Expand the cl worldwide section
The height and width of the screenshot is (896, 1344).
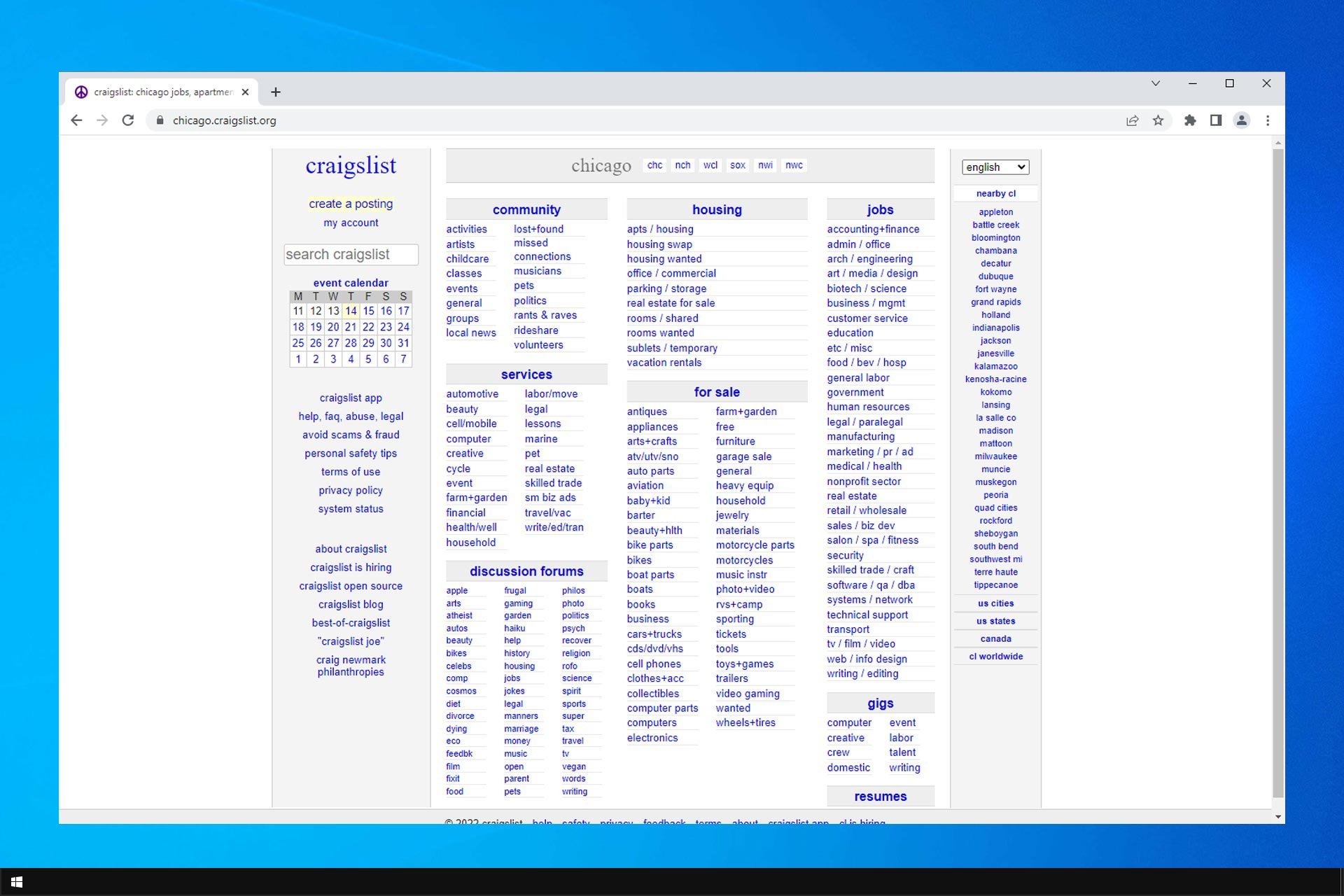[995, 656]
